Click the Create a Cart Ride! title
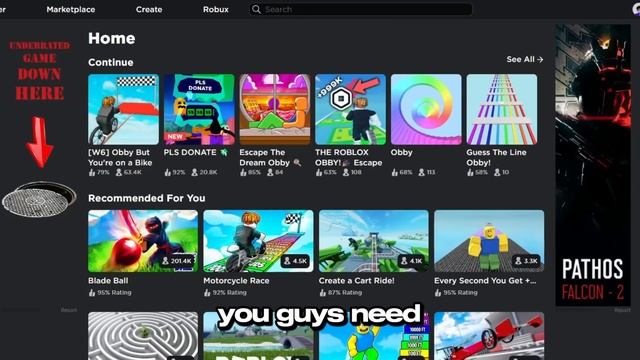The image size is (640, 360). pos(356,281)
